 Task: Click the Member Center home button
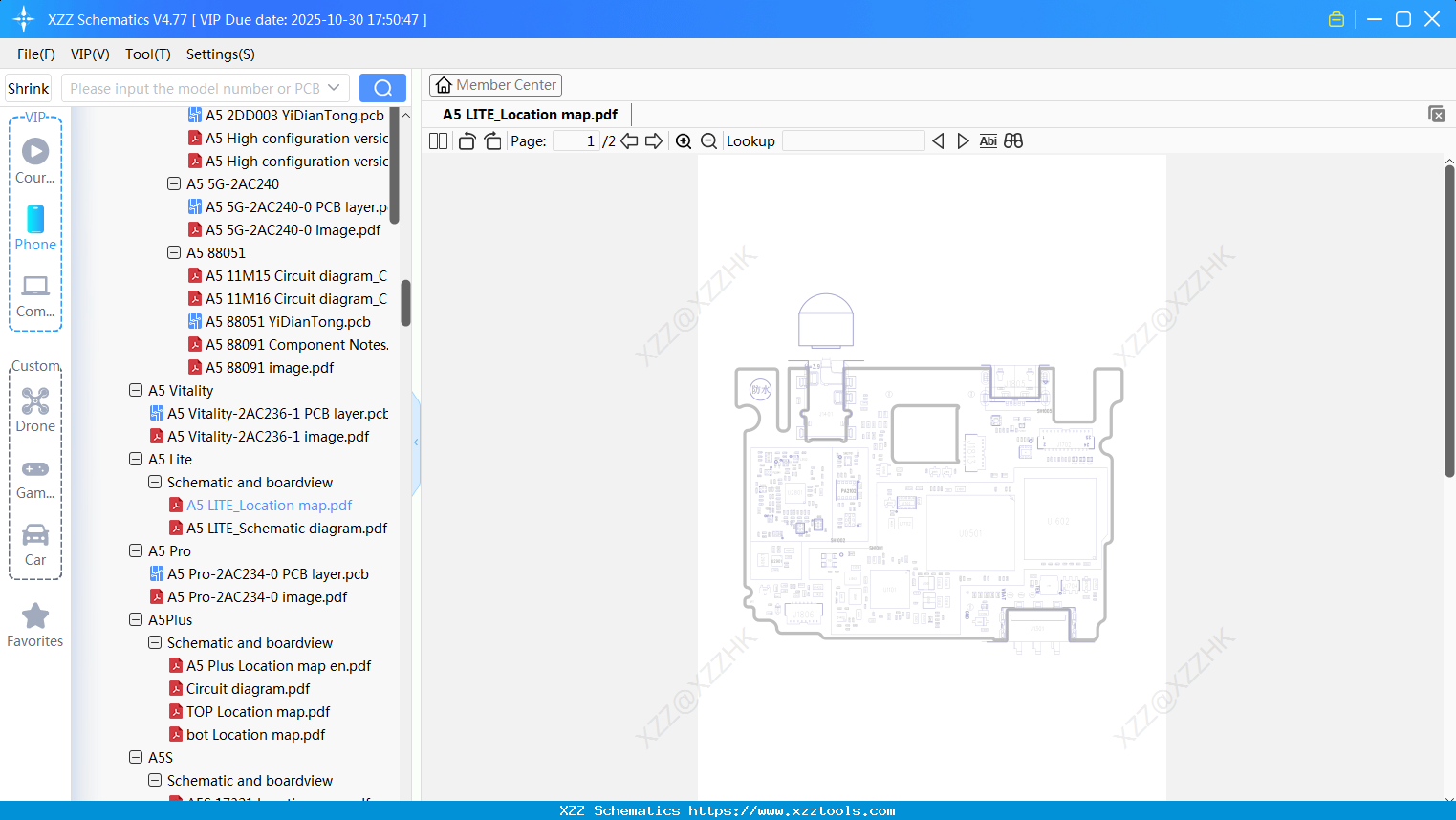pos(495,85)
